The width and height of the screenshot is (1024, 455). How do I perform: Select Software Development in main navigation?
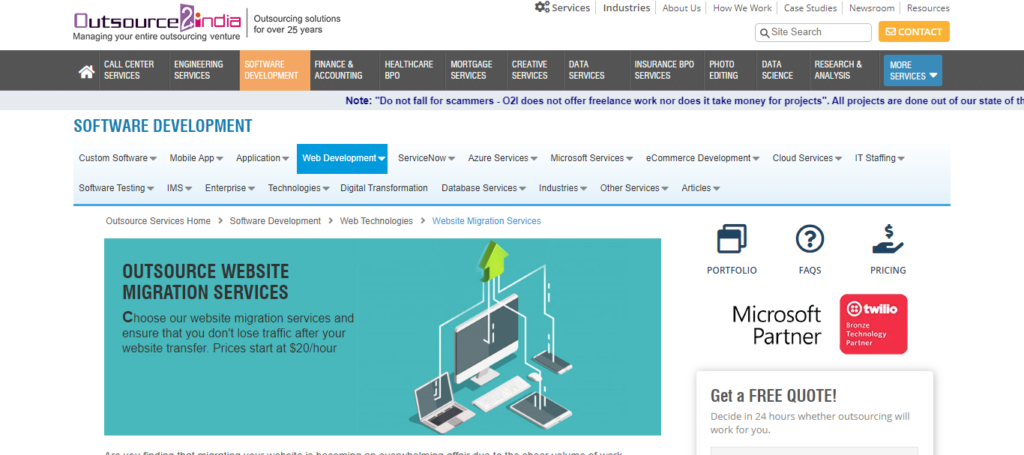point(269,70)
